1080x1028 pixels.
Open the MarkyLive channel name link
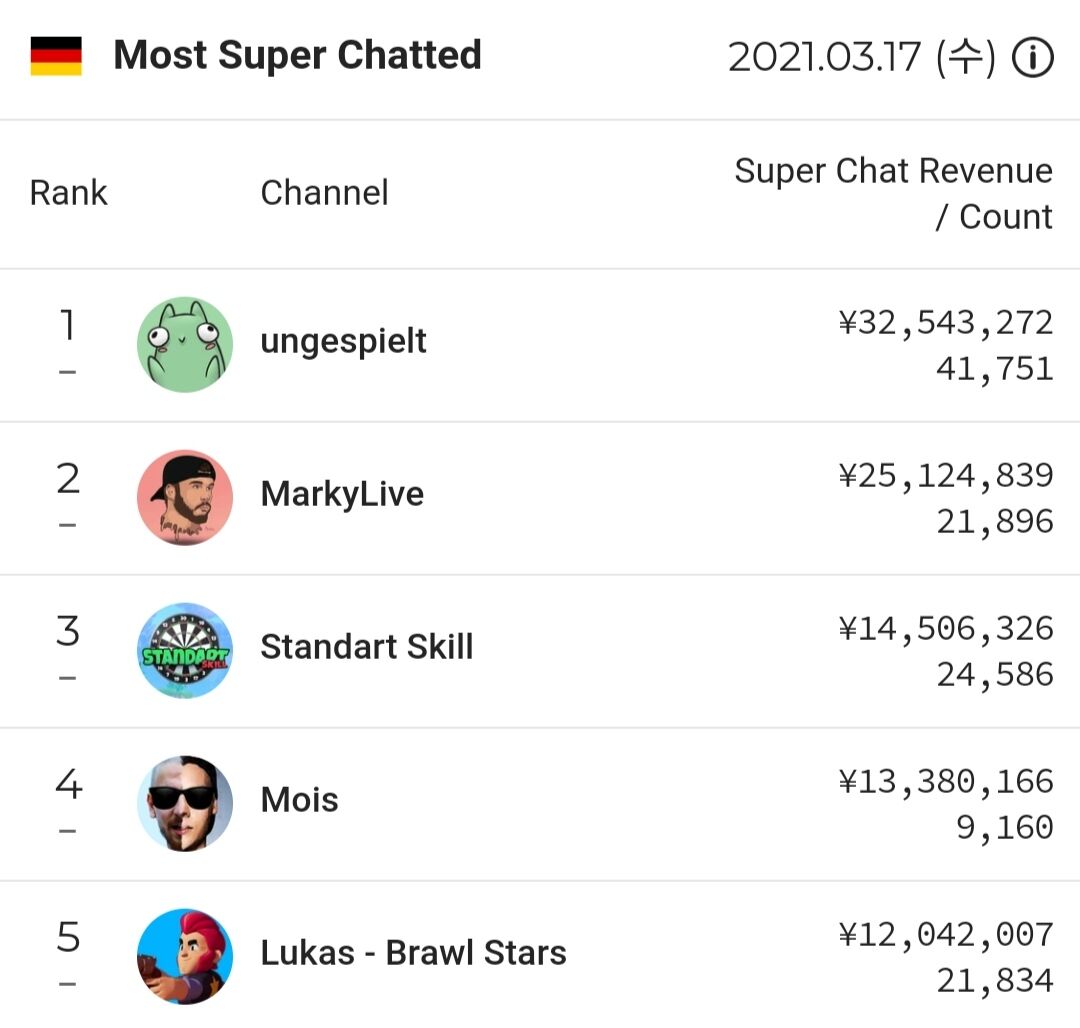coord(342,494)
